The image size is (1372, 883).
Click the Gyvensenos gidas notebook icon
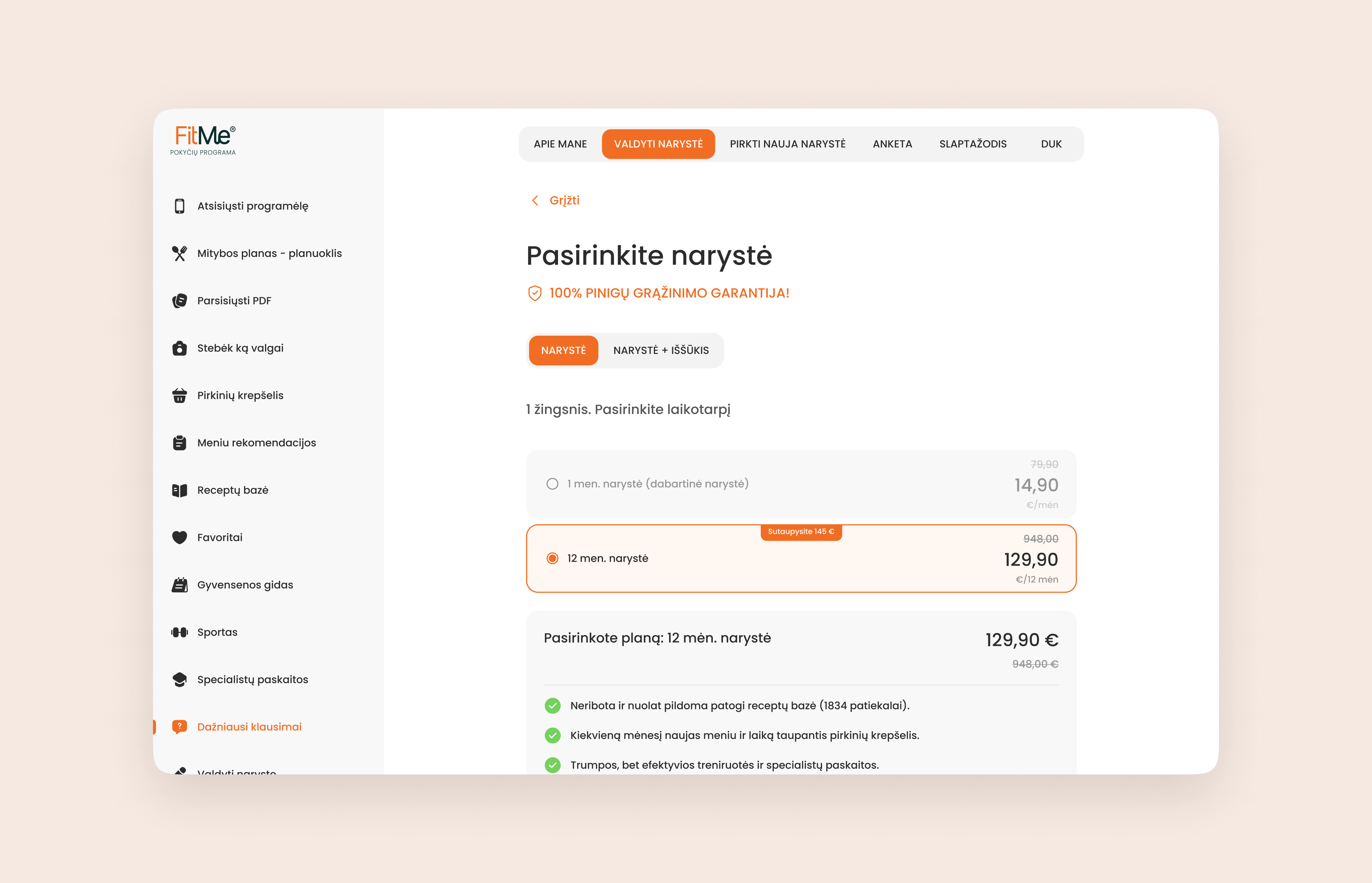click(180, 585)
